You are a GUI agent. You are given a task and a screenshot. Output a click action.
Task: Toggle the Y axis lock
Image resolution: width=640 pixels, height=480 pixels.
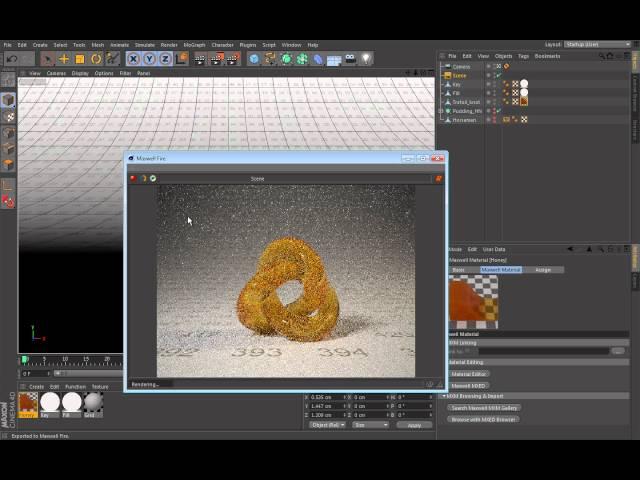tap(149, 59)
